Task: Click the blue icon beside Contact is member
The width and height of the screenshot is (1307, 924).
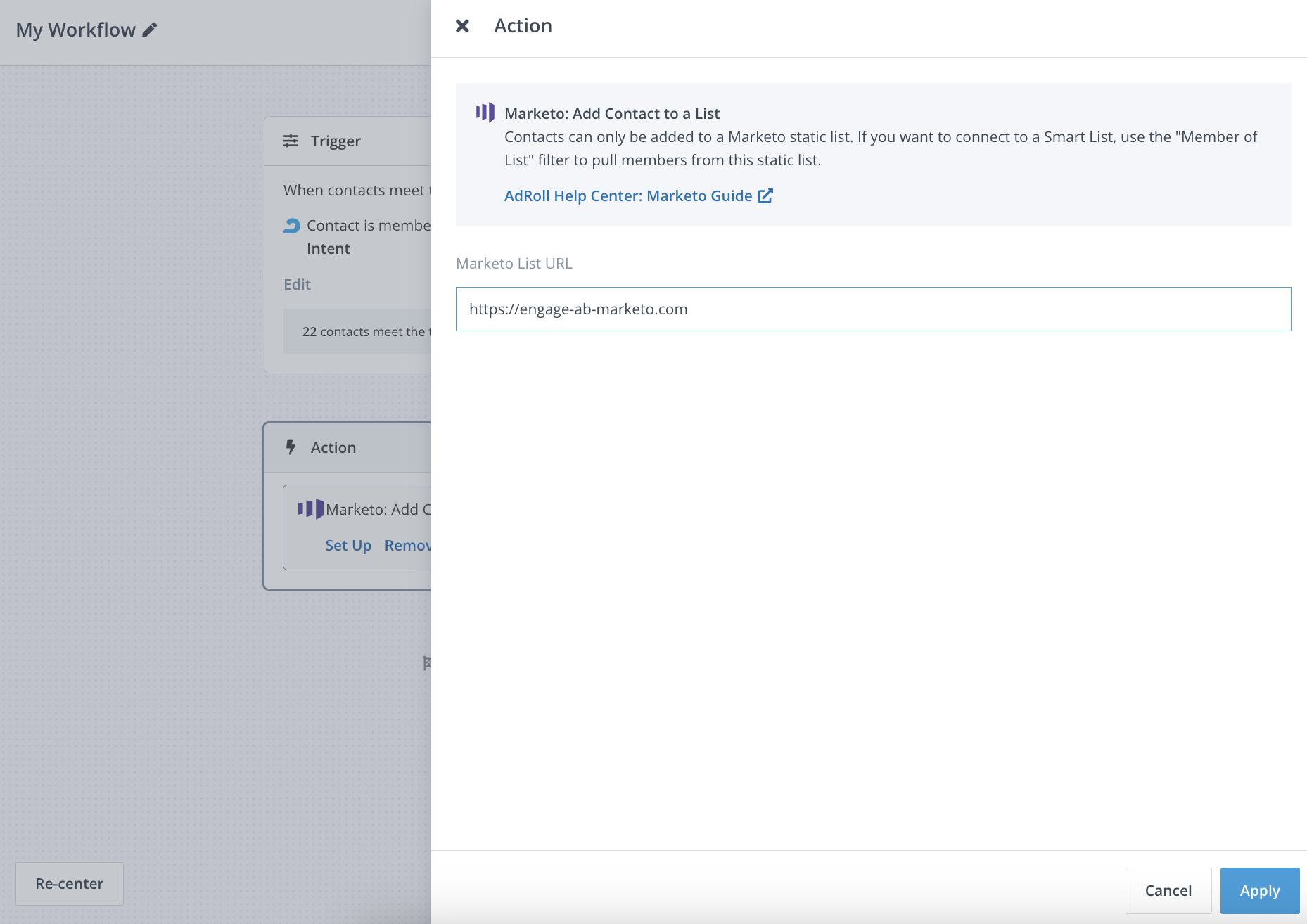Action: (292, 226)
